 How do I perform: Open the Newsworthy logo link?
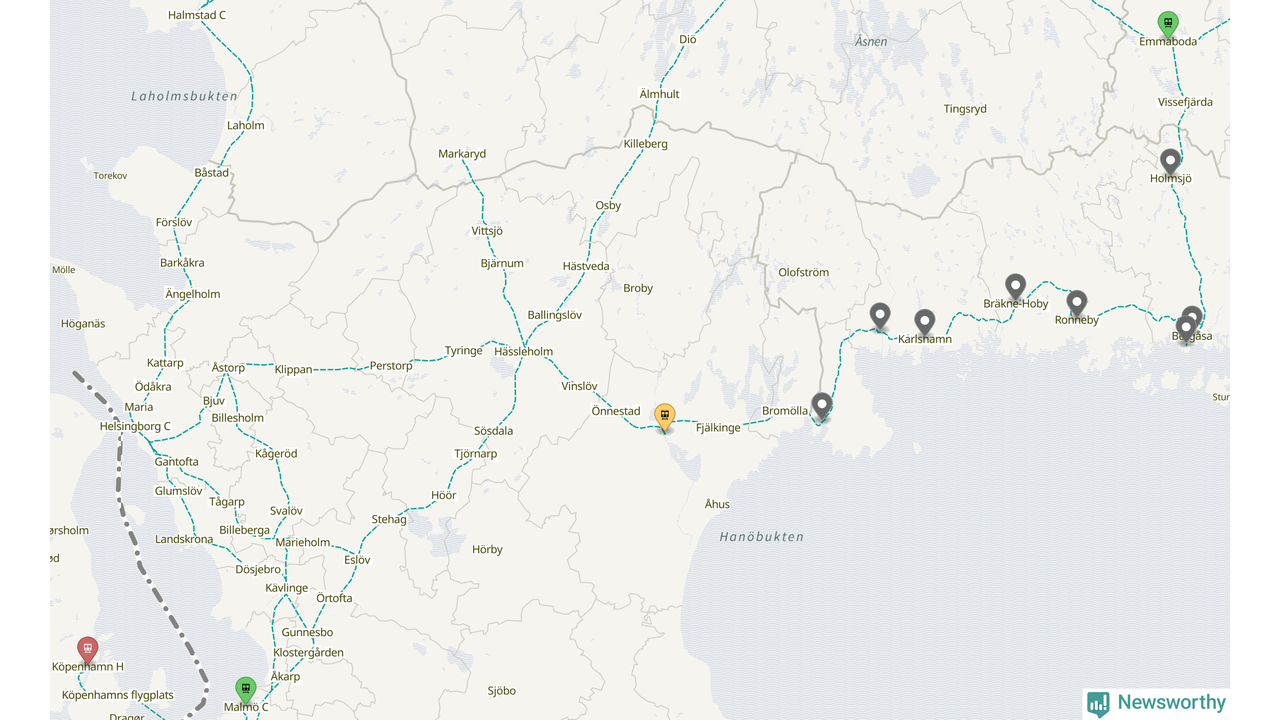pos(1156,703)
